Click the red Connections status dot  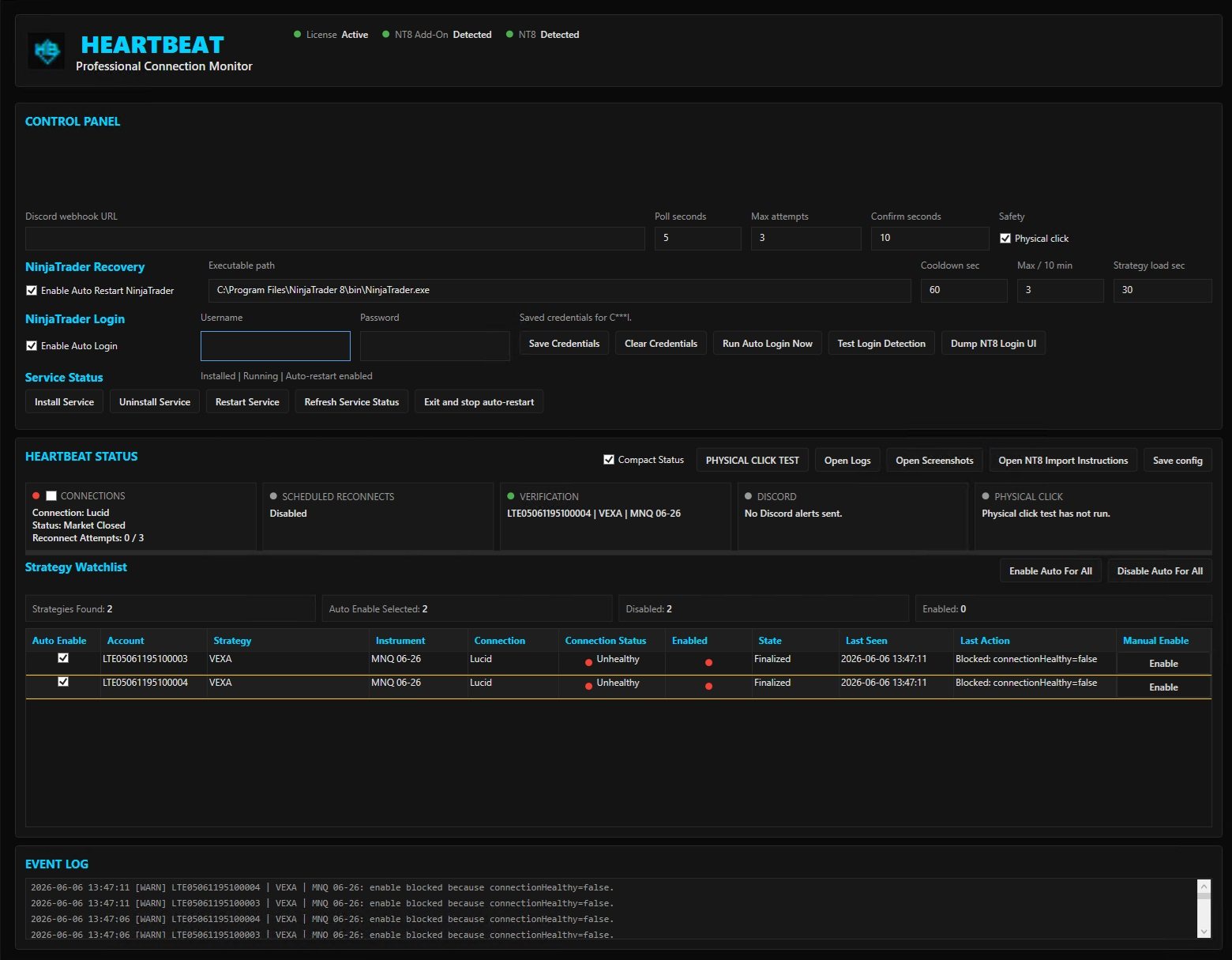[x=36, y=495]
